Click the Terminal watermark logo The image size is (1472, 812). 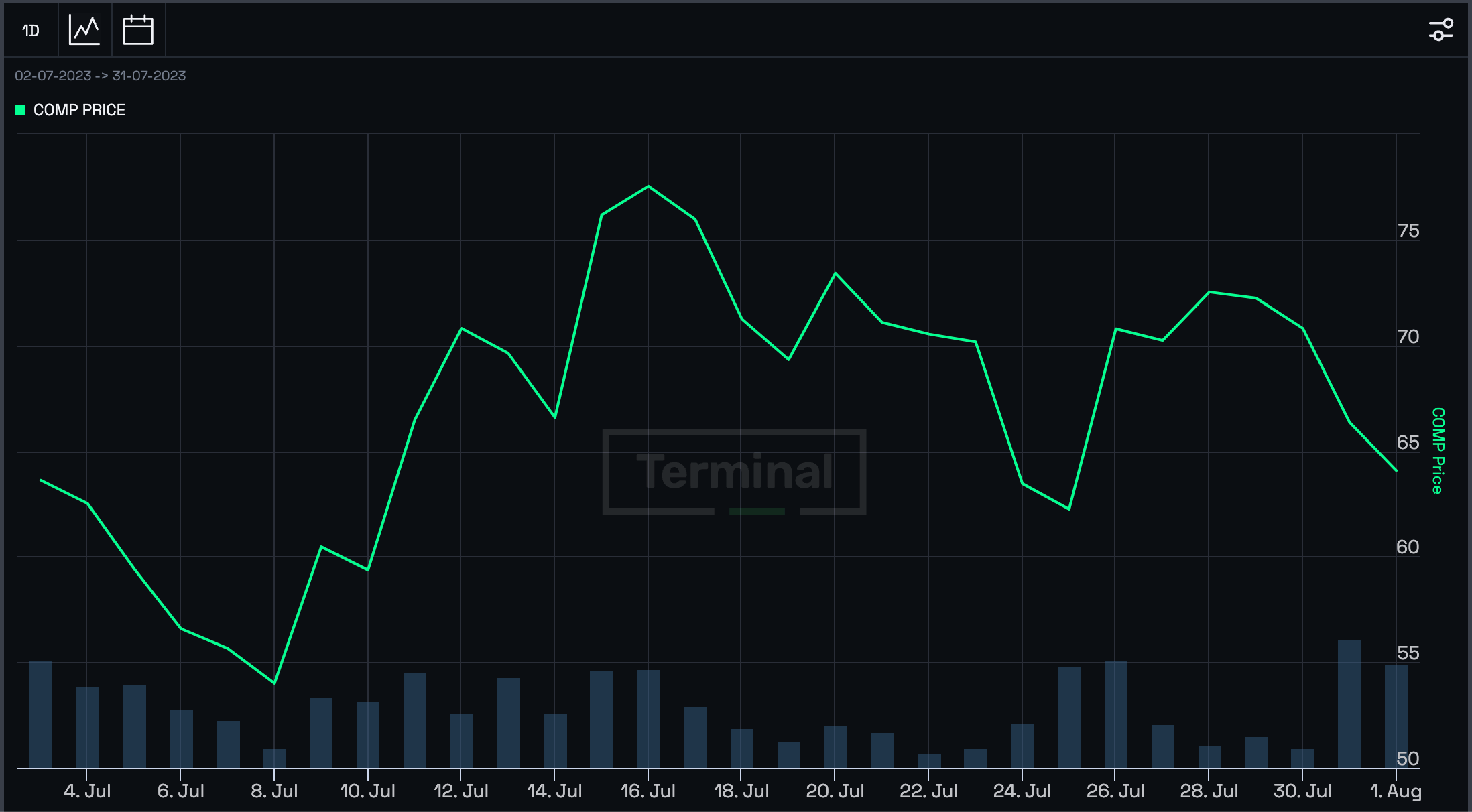(735, 472)
